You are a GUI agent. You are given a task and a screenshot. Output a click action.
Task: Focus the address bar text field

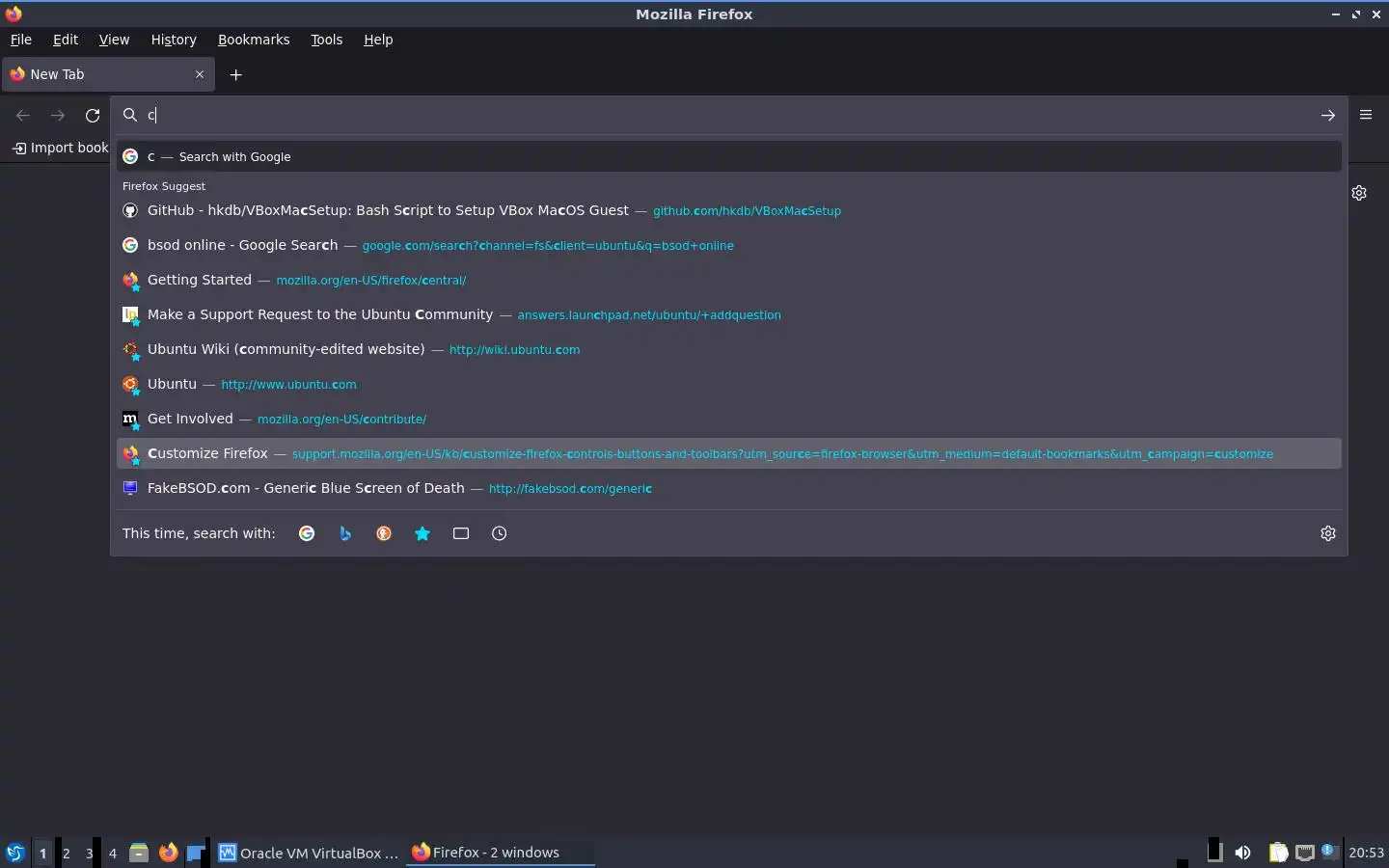coord(728,115)
